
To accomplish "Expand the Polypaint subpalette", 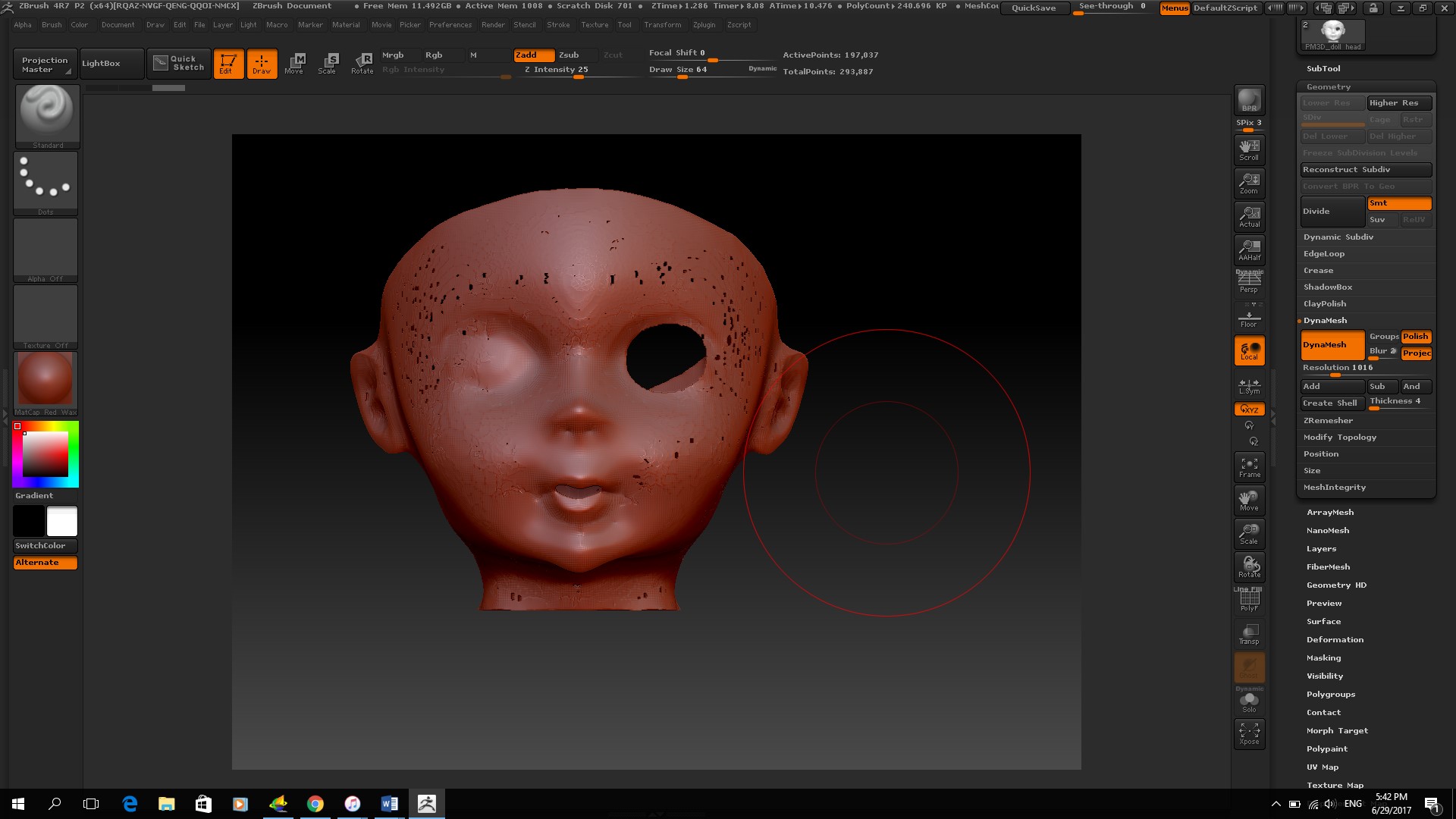I will (x=1326, y=749).
